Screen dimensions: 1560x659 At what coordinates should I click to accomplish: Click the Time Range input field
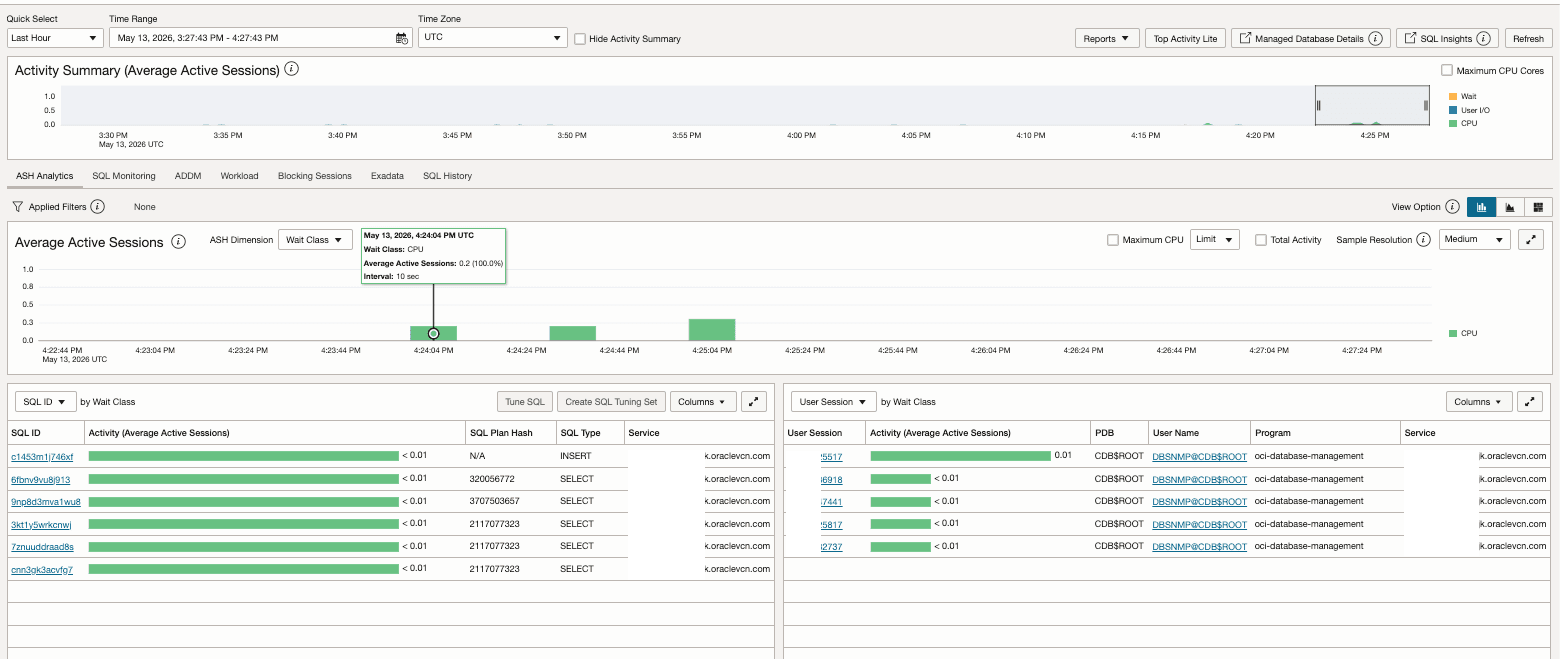tap(261, 38)
